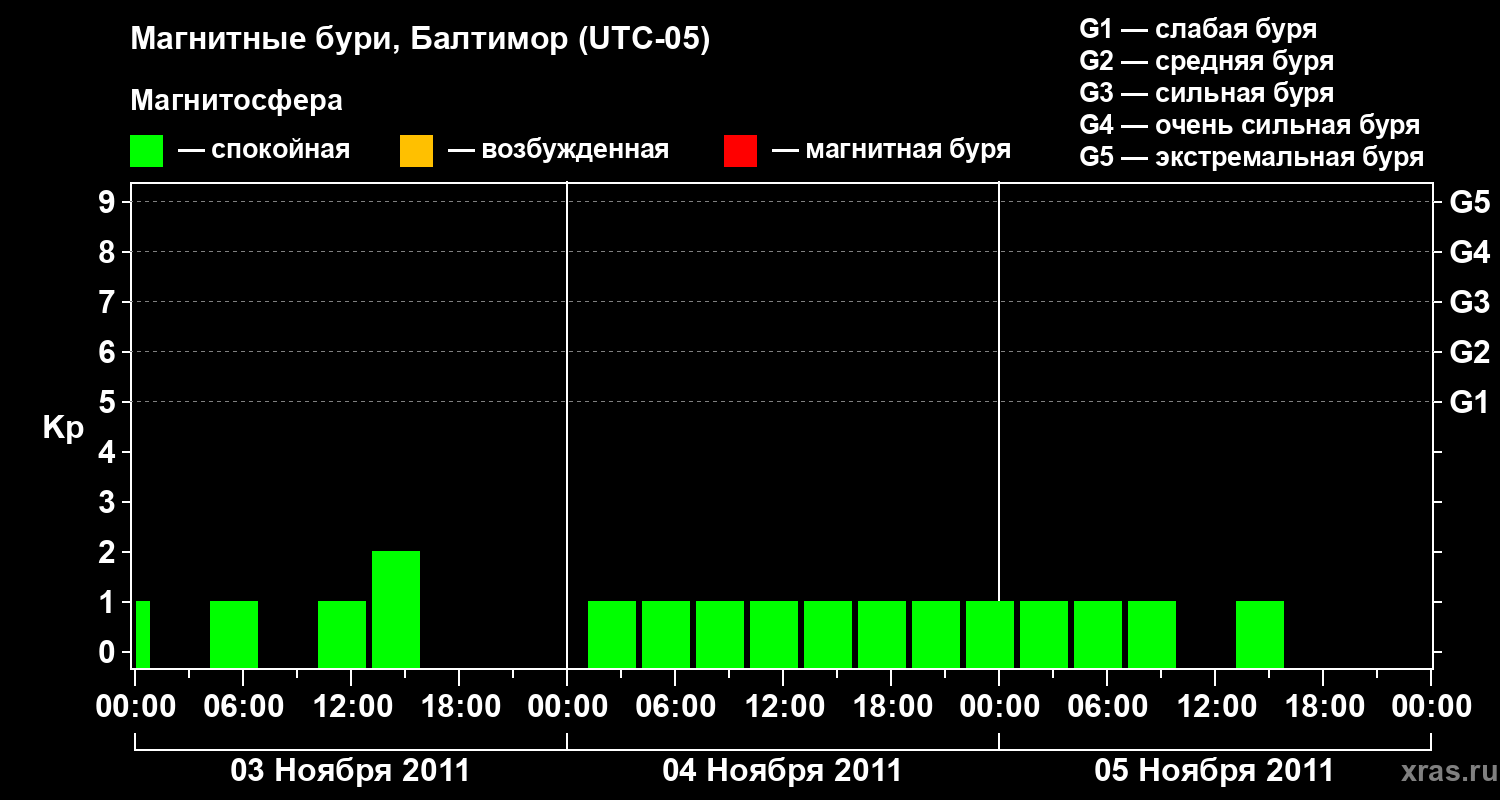Screen dimensions: 1500x800
Task: Click the narrow bar at 00:00 on 03 Ноября
Action: (143, 634)
